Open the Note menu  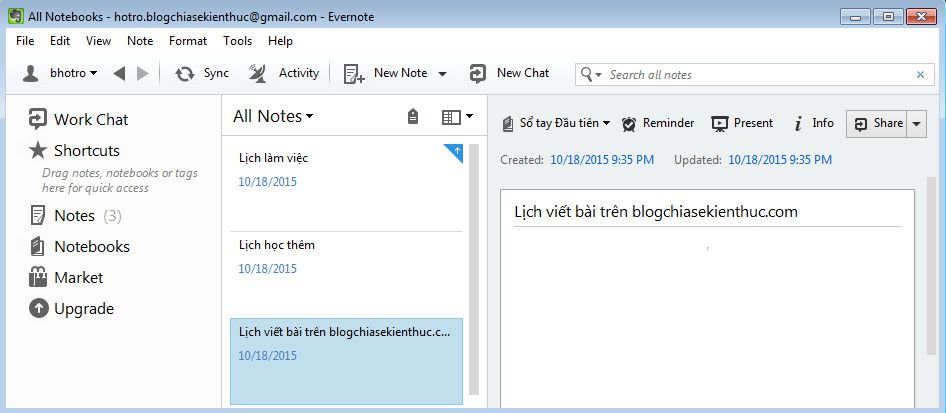(x=140, y=41)
